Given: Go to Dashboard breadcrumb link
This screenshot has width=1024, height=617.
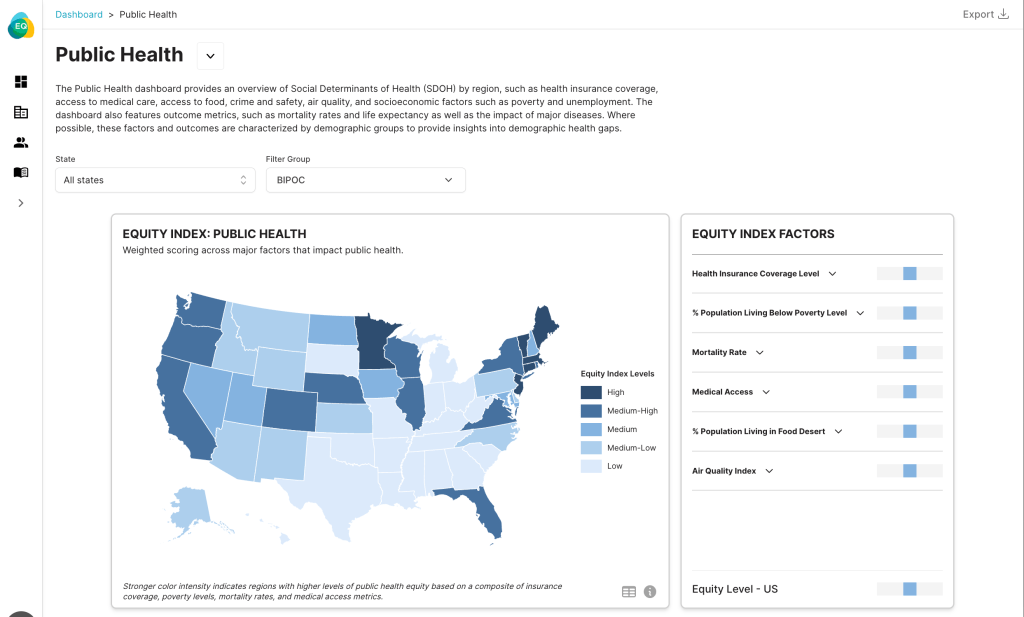Looking at the screenshot, I should [79, 14].
